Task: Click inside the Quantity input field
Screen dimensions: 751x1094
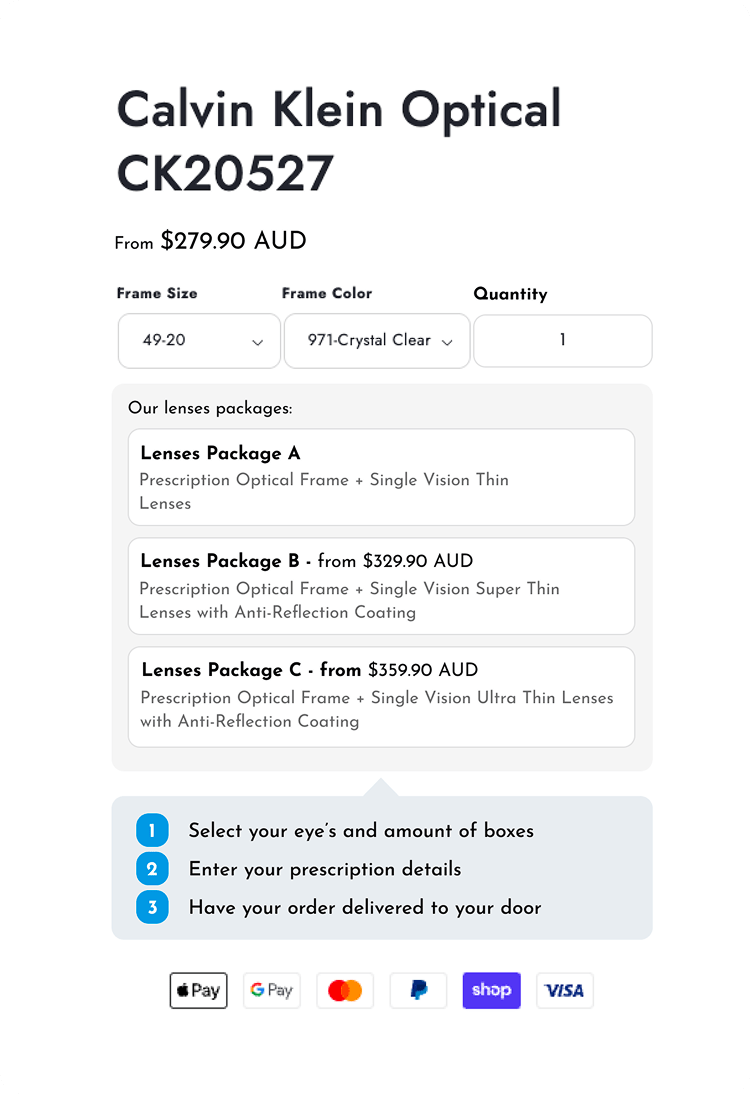Action: 562,341
